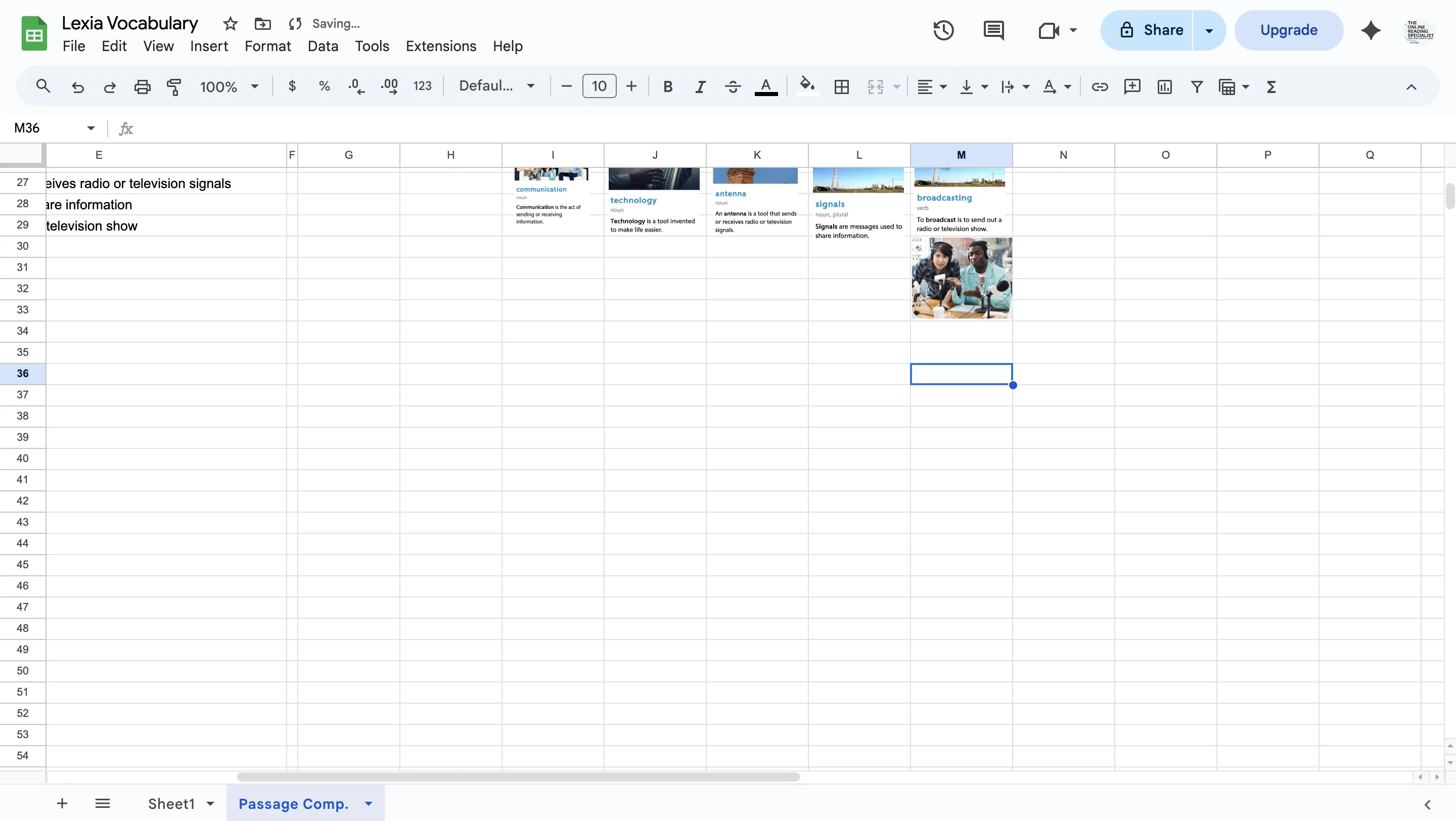Click the Insert chart icon
The image size is (1456, 821).
click(1164, 86)
